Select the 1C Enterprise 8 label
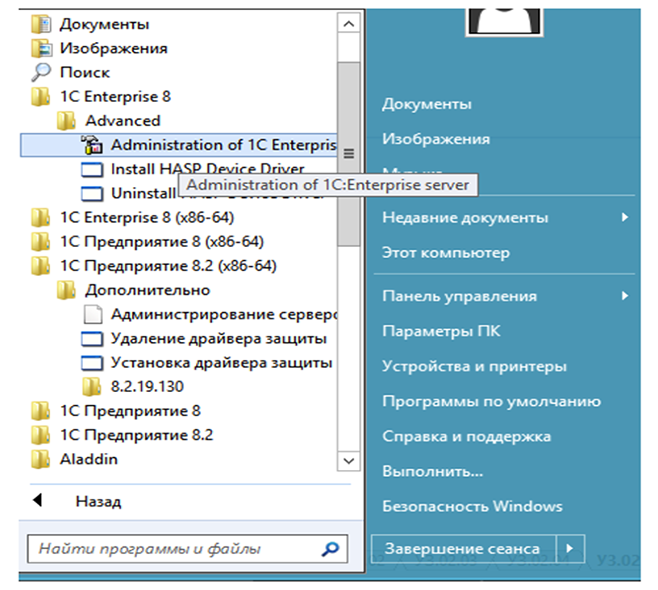The height and width of the screenshot is (590, 658). (115, 97)
